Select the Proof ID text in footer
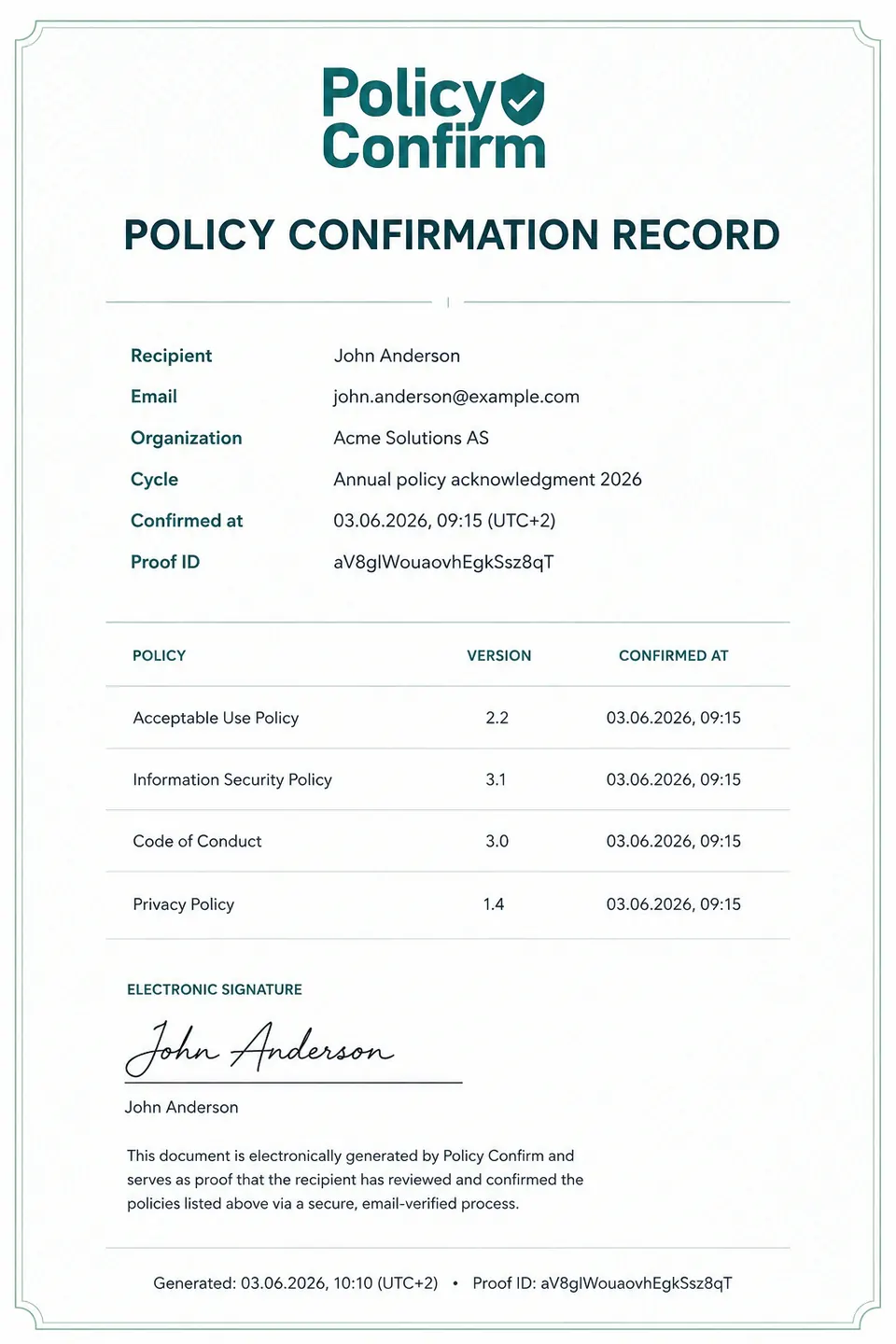 (x=602, y=1283)
